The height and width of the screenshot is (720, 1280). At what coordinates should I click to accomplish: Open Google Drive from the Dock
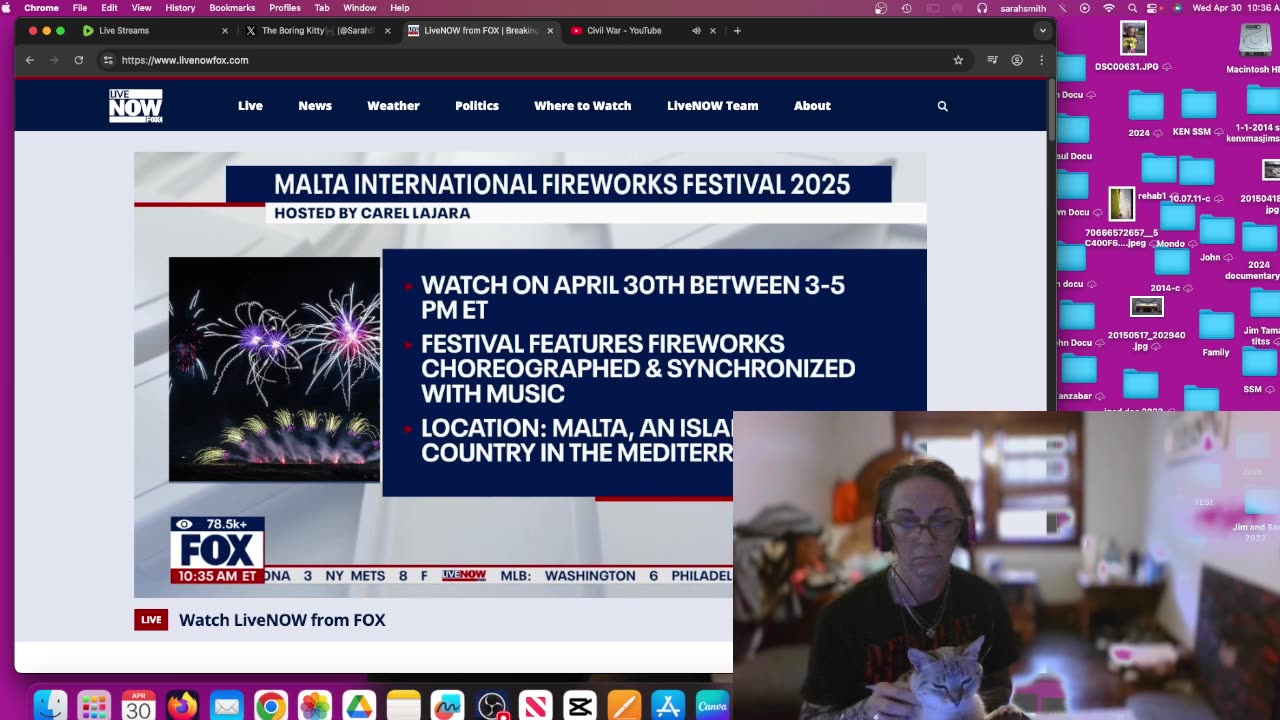(x=359, y=706)
